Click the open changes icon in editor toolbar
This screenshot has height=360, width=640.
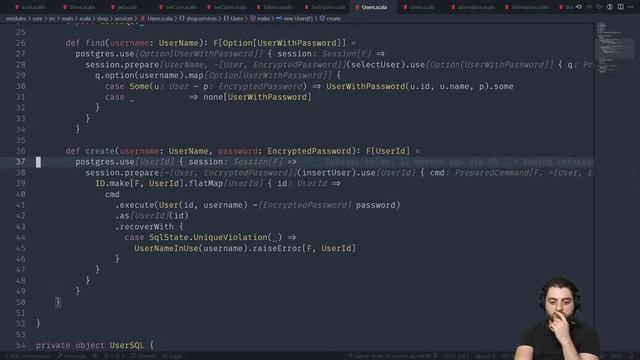579,7
